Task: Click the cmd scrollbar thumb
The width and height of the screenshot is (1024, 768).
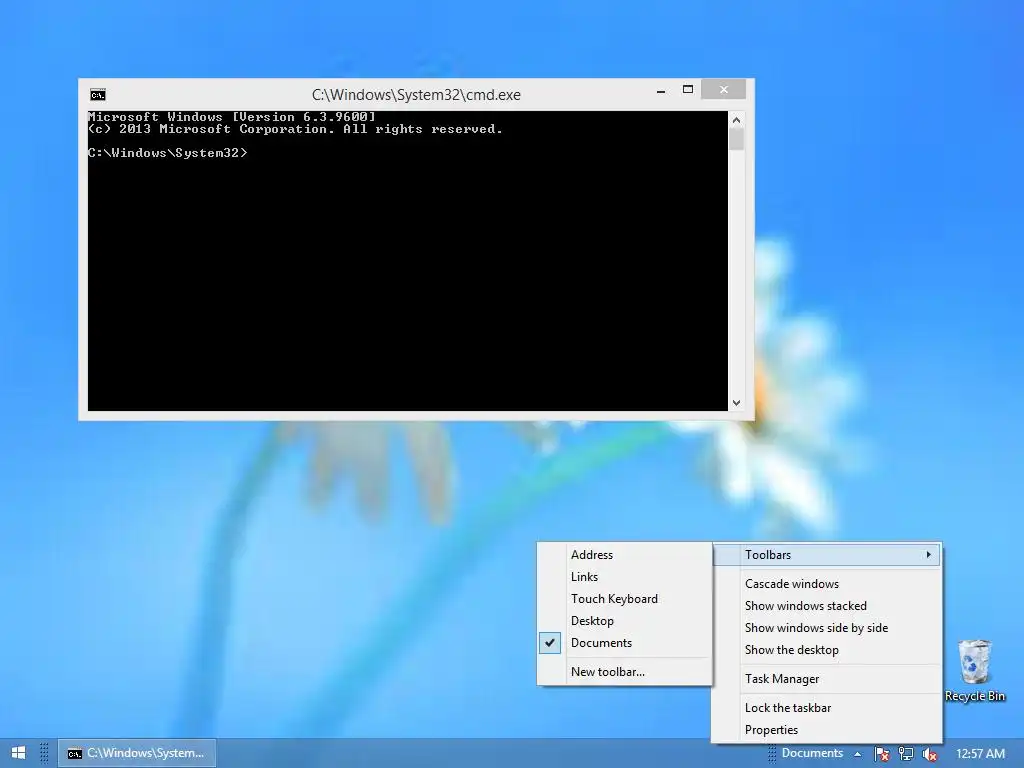Action: click(x=737, y=140)
